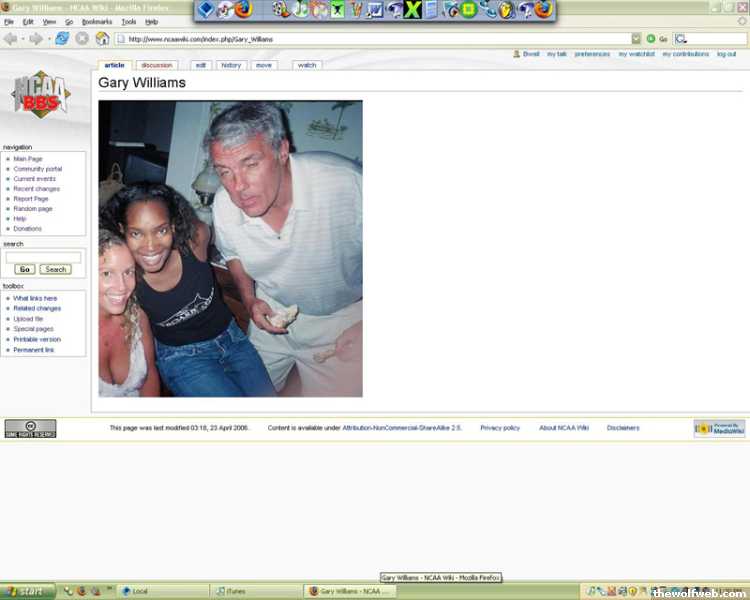Click the Powered by MediaWiki badge
750x600 pixels.
coord(719,428)
